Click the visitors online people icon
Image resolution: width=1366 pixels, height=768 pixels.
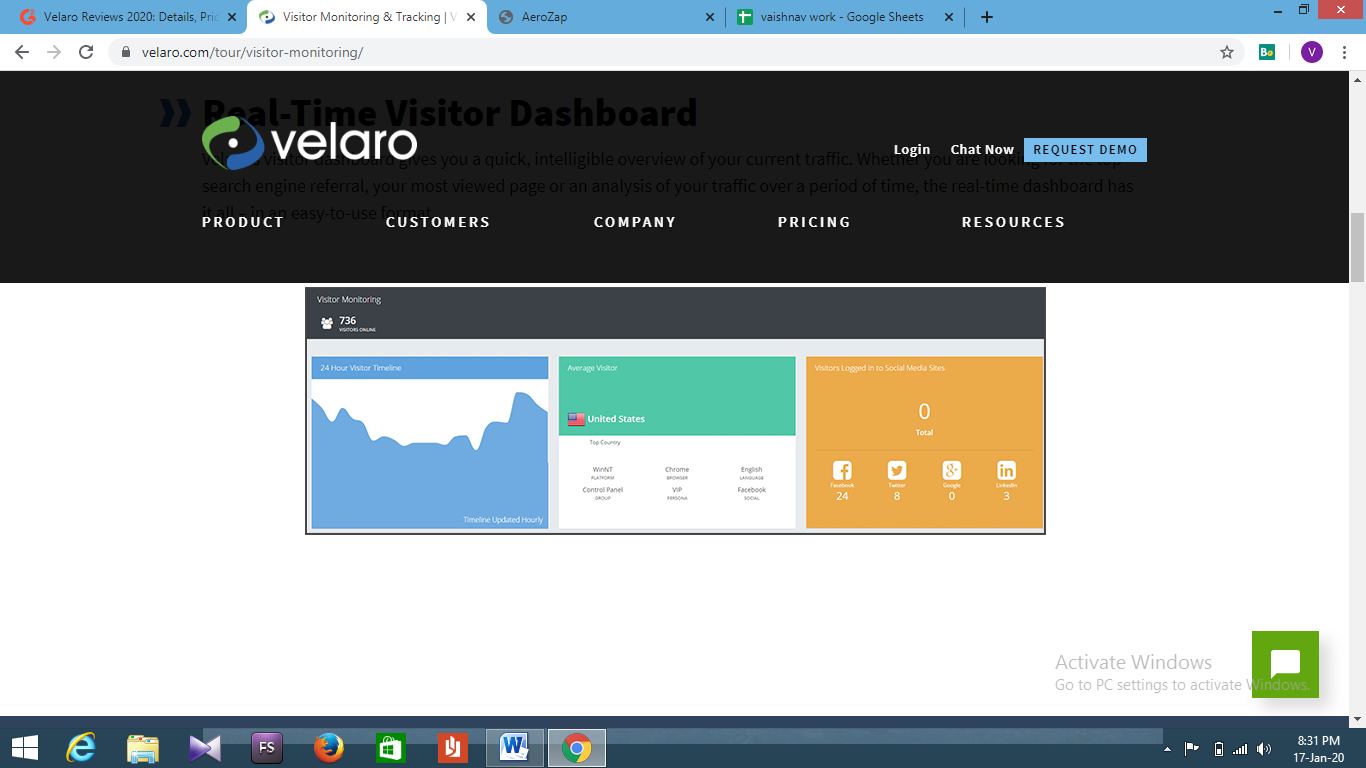click(x=327, y=323)
